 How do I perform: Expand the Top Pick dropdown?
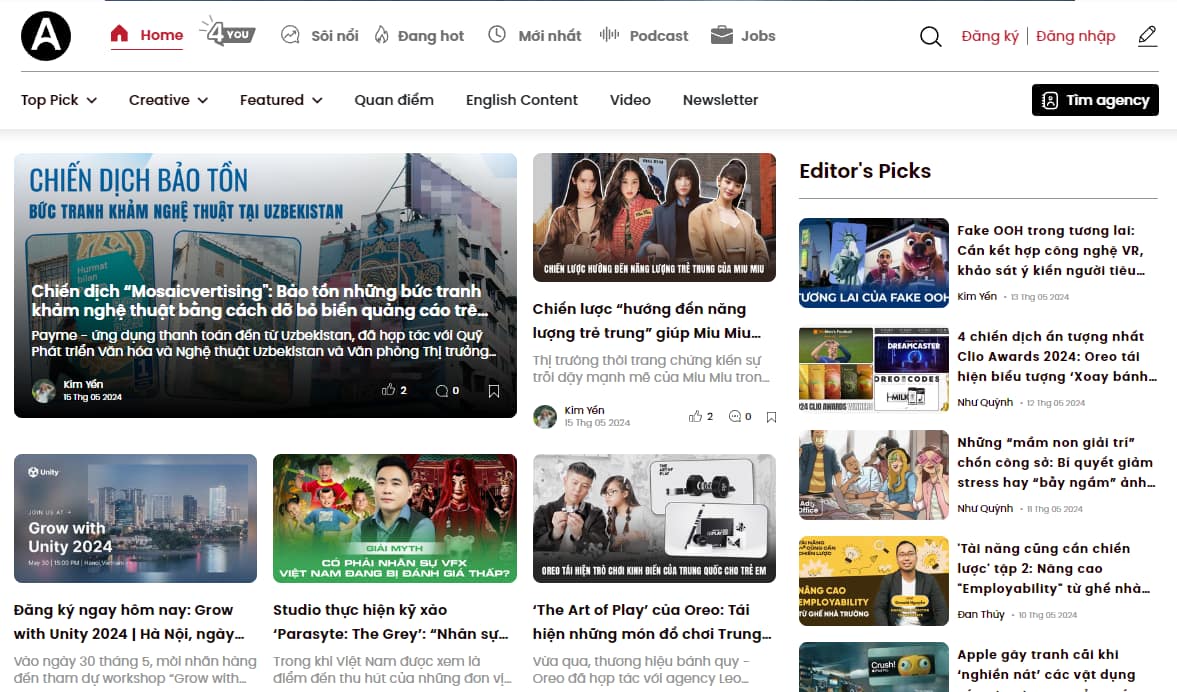[59, 100]
